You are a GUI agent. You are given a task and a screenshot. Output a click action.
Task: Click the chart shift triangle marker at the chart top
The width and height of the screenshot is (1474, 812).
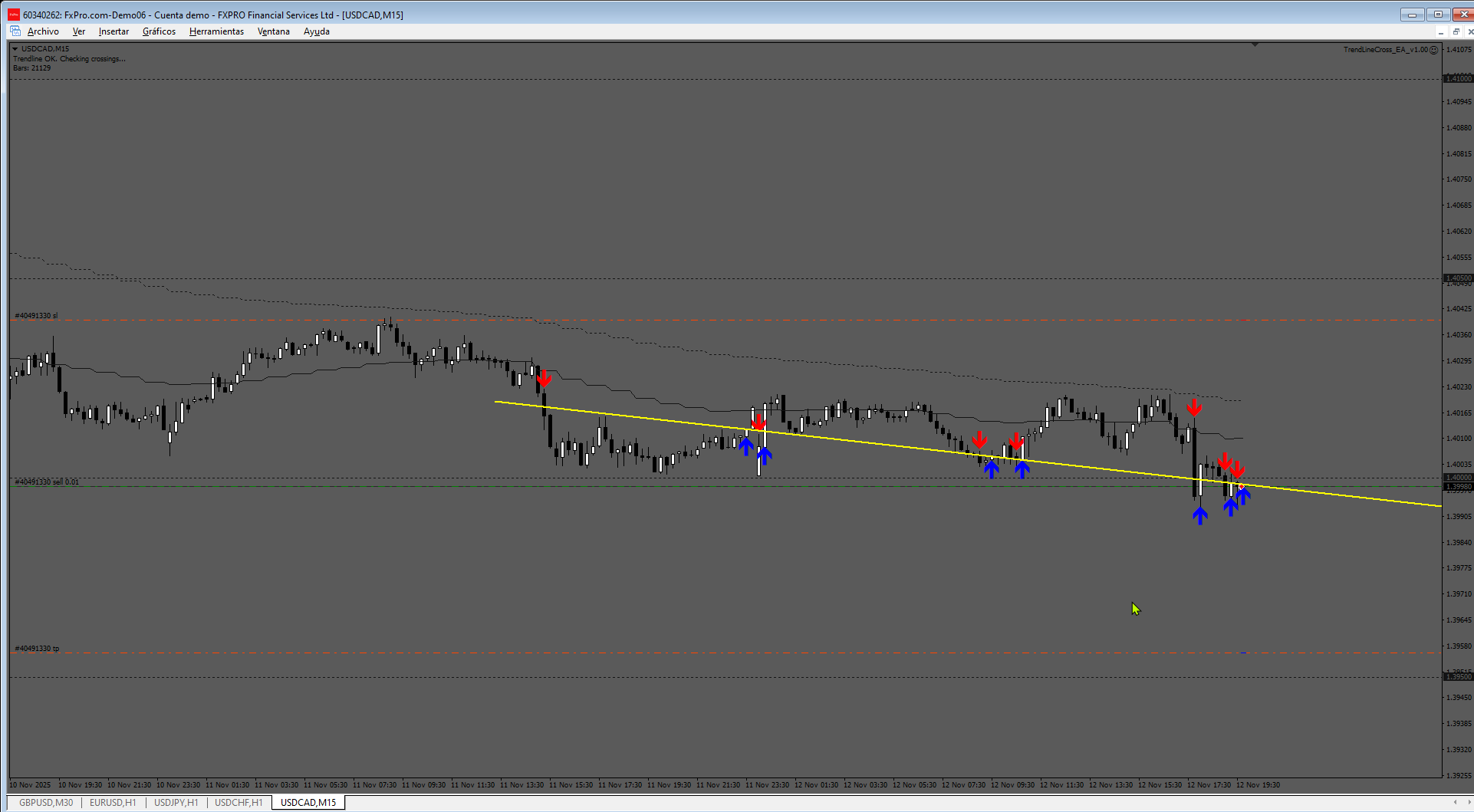(x=1255, y=45)
